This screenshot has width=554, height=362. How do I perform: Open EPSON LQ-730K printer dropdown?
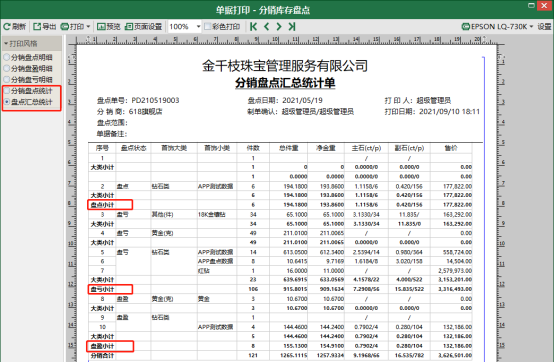[x=531, y=27]
